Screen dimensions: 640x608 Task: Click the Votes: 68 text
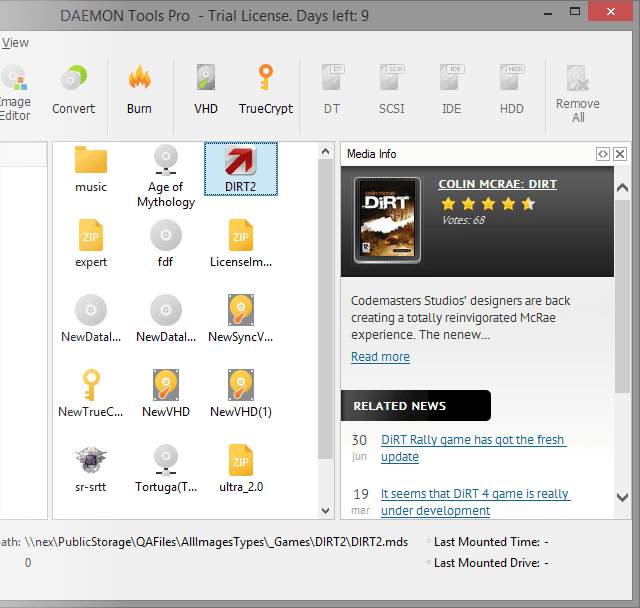click(463, 220)
